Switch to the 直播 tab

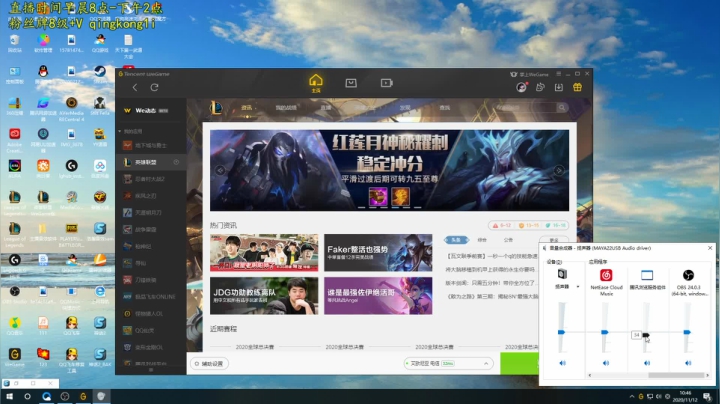pyautogui.click(x=326, y=108)
